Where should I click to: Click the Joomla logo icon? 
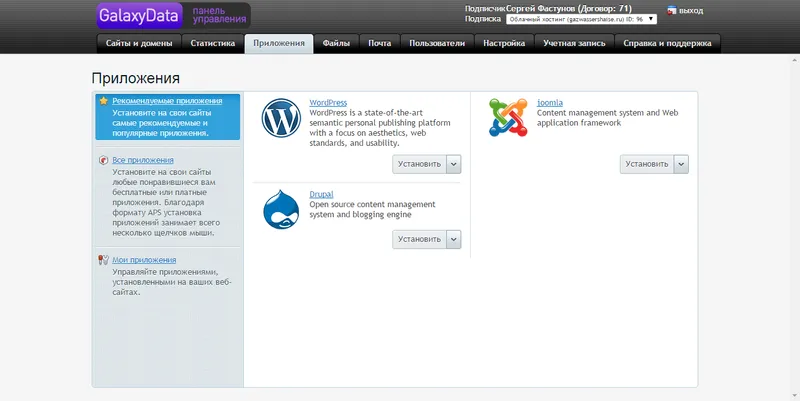(x=508, y=118)
